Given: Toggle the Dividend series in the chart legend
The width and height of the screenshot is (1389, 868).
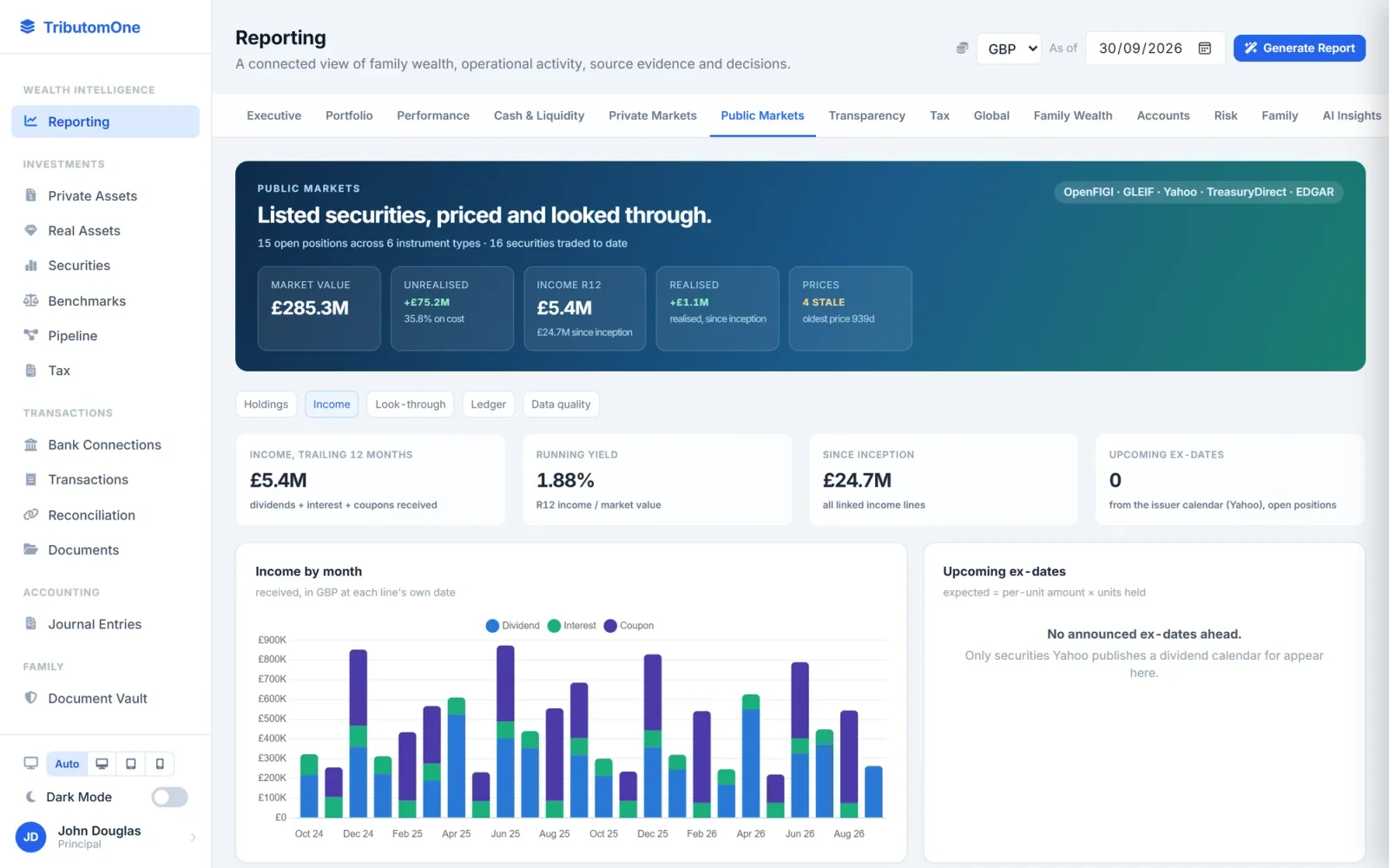Looking at the screenshot, I should coord(513,625).
